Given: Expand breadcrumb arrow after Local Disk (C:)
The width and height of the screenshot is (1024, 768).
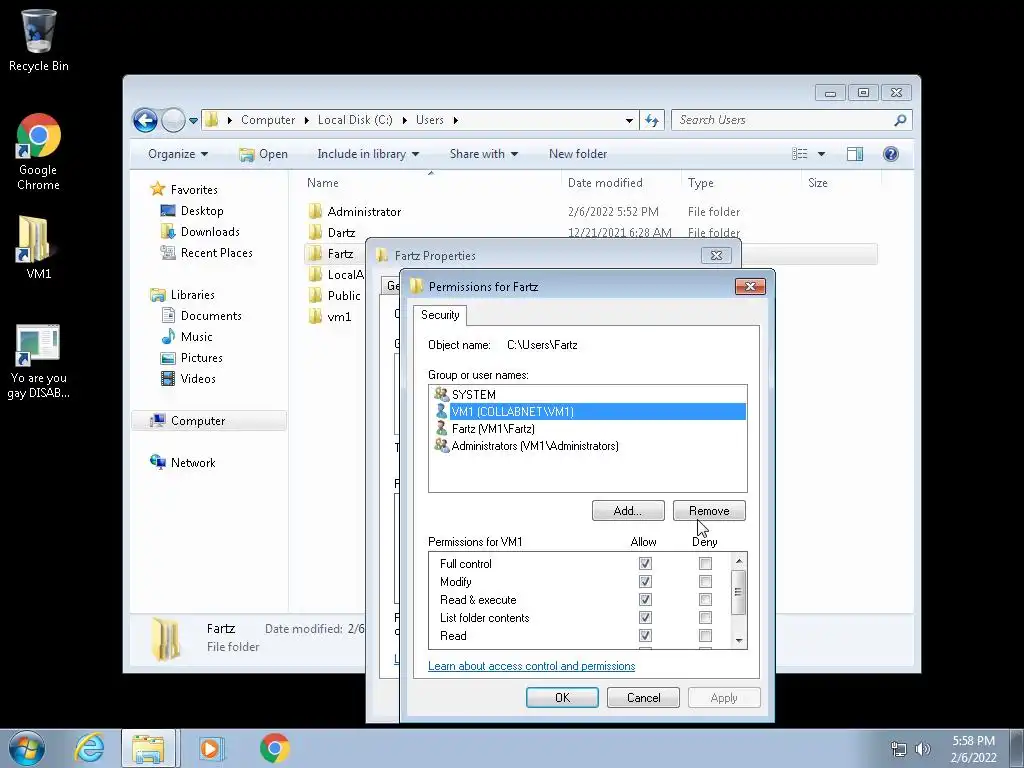Looking at the screenshot, I should pyautogui.click(x=404, y=120).
